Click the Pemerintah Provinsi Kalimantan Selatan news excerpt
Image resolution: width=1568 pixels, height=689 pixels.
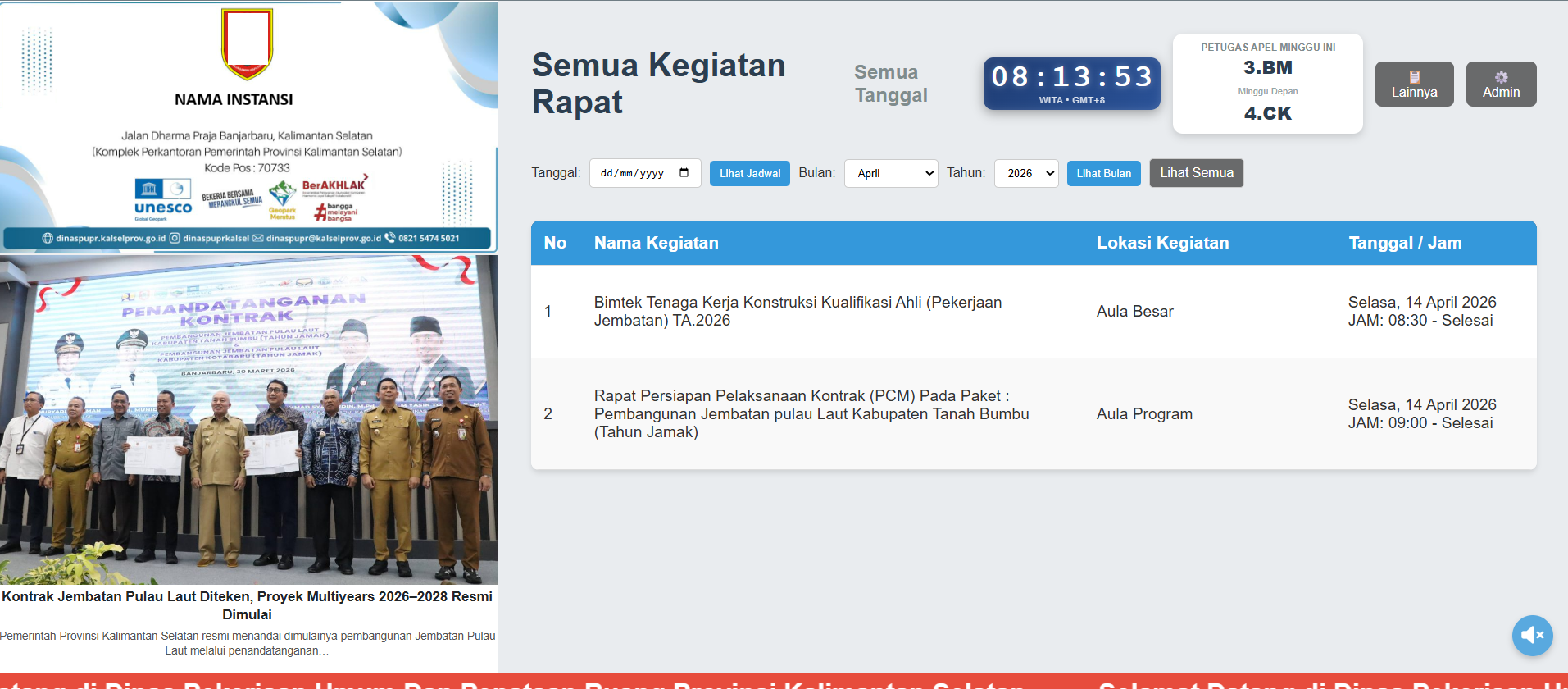(x=247, y=643)
